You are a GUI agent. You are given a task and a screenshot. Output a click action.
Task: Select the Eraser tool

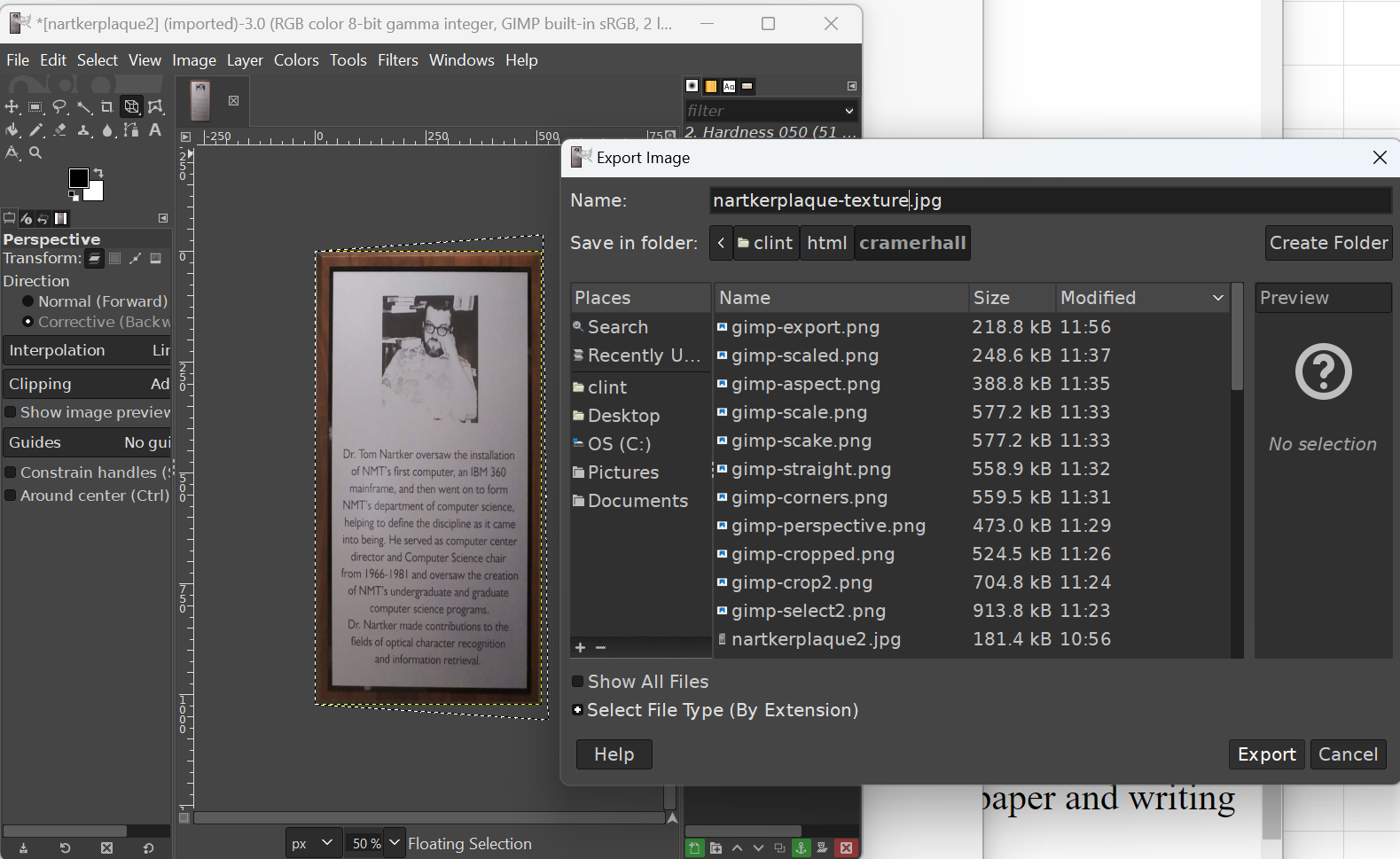59,130
